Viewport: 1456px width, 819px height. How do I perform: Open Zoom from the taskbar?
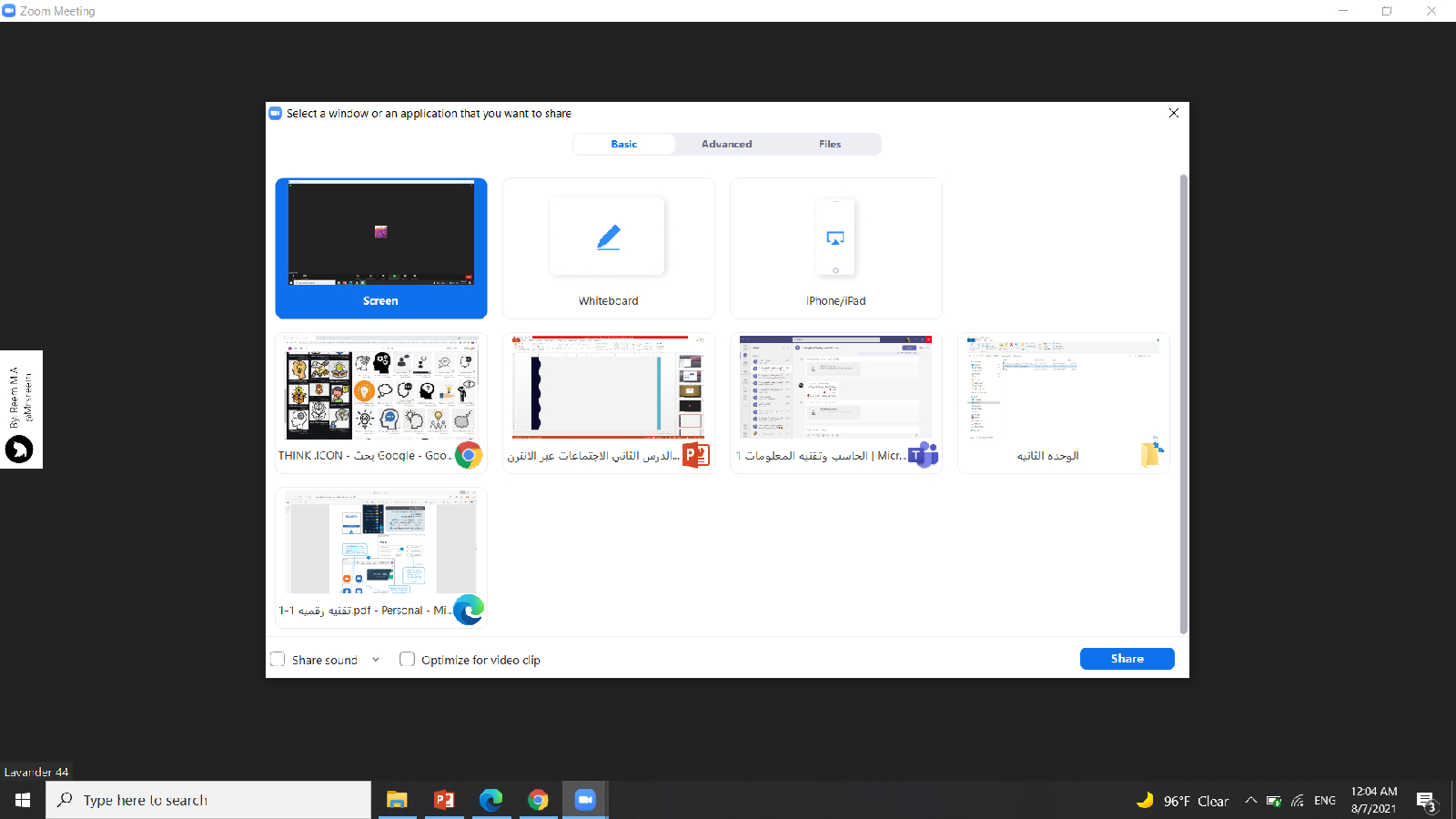584,800
